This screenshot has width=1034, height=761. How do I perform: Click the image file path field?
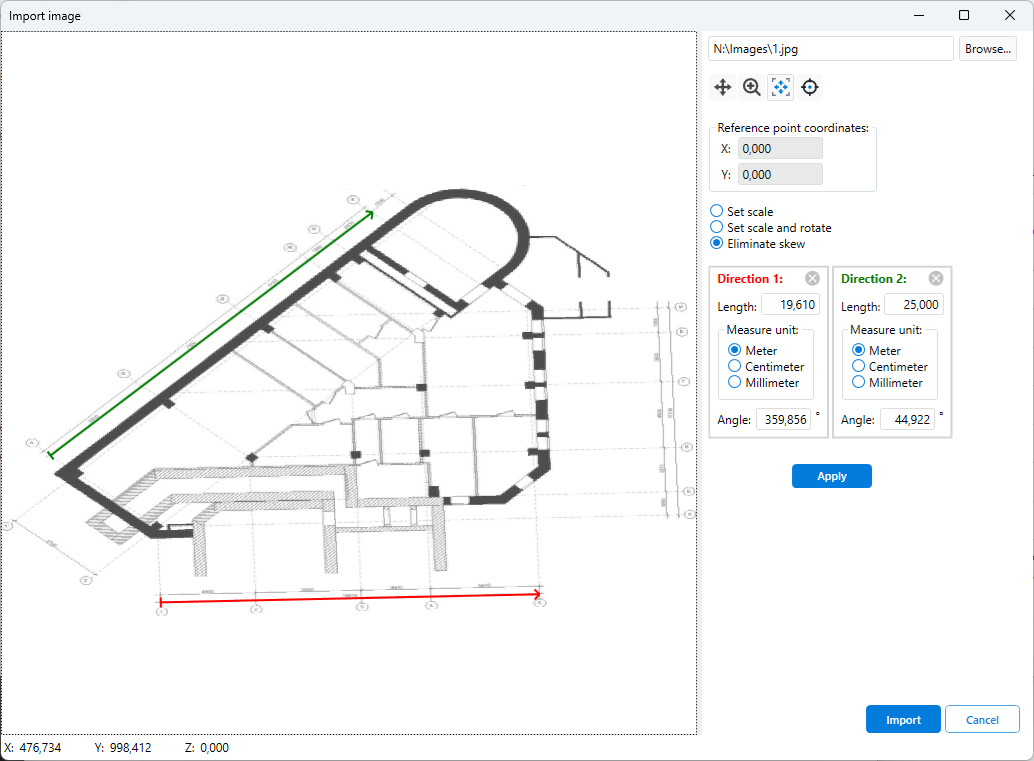830,48
